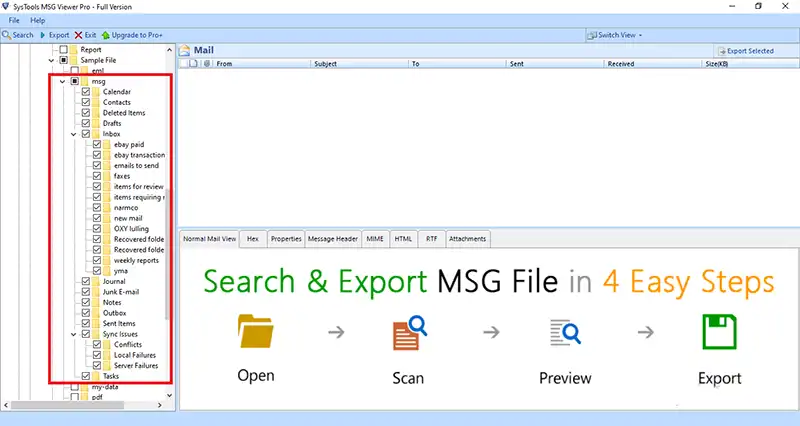Viewport: 800px width, 426px height.
Task: Select the Local Failures folder
Action: [x=135, y=355]
